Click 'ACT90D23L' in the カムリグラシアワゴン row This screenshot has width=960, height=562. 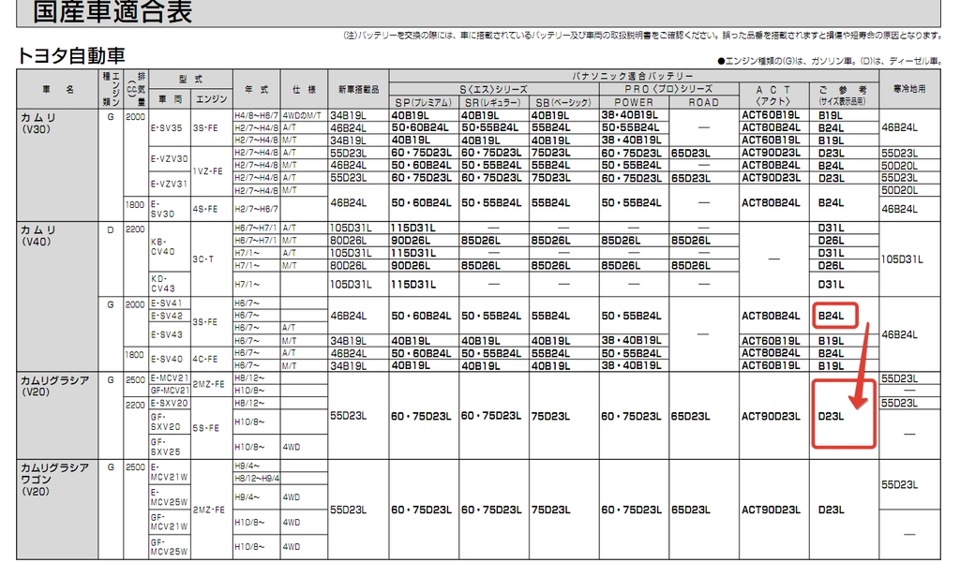pyautogui.click(x=770, y=509)
